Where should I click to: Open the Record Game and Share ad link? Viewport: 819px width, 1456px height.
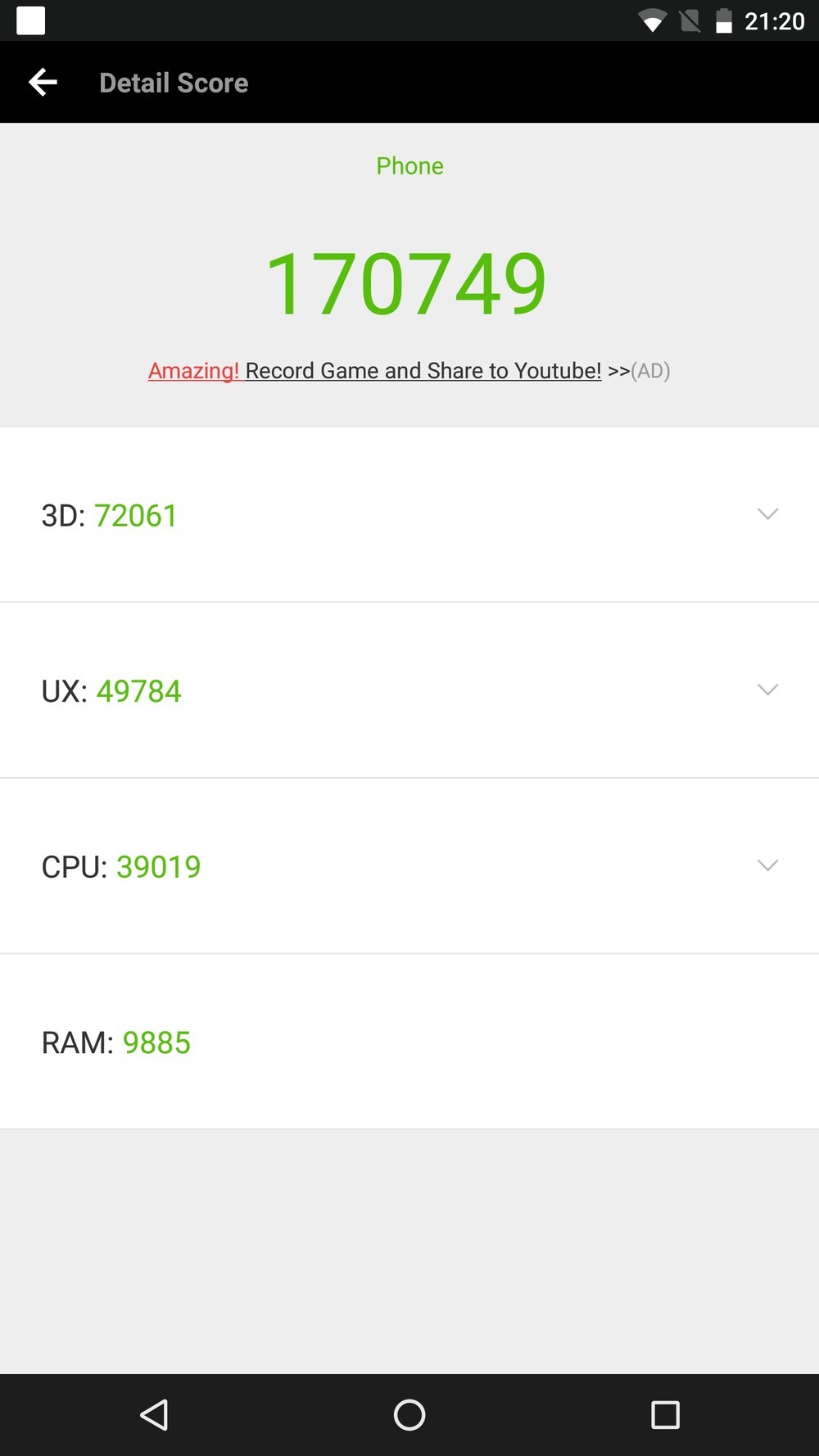tap(423, 371)
